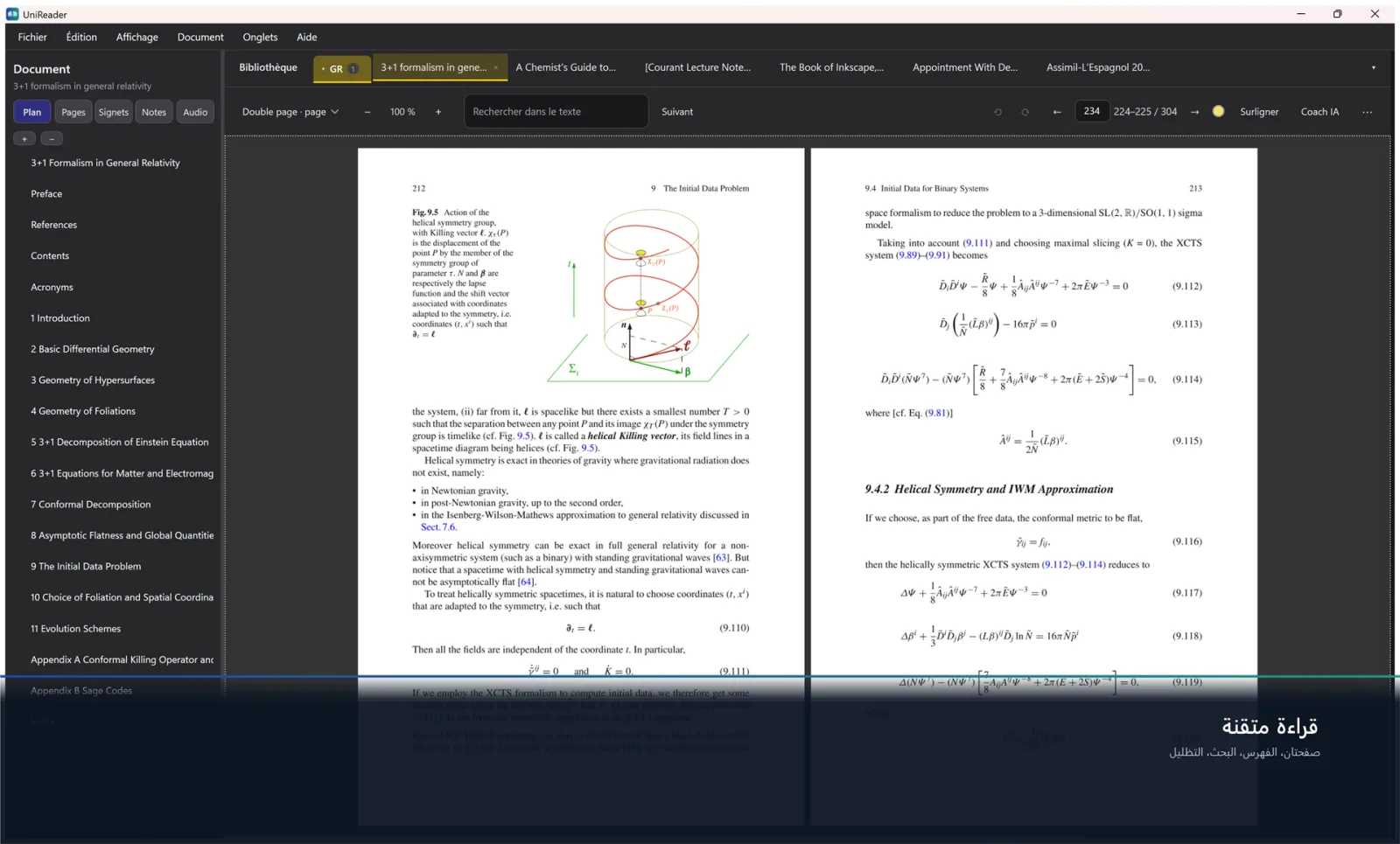
Task: Switch to A Chemist's Guide tab
Action: point(566,67)
